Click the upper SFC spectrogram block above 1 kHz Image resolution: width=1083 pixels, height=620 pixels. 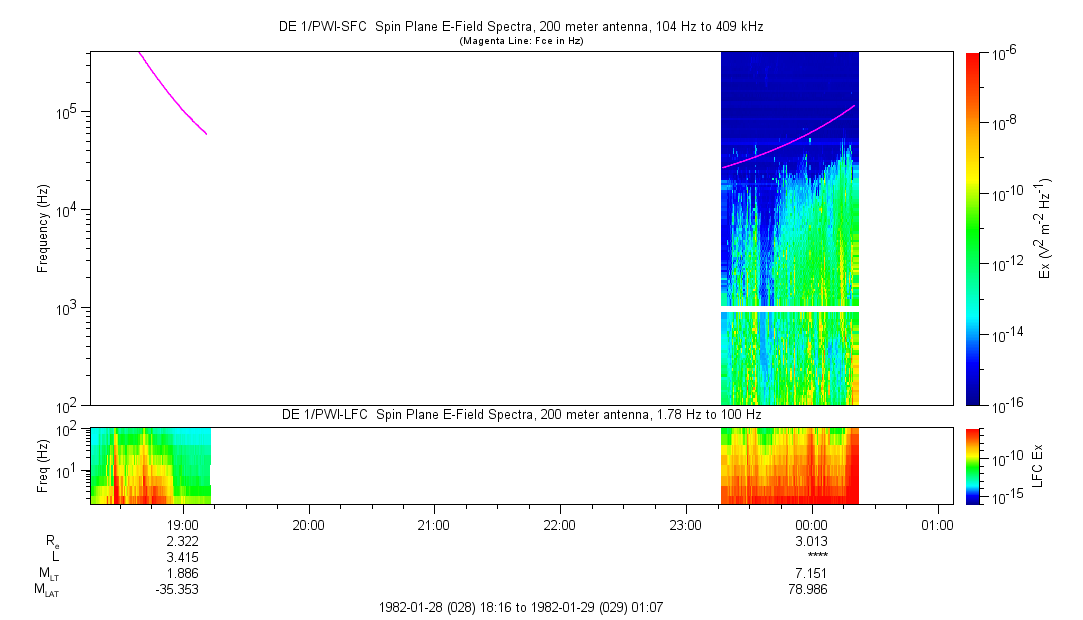[x=790, y=180]
